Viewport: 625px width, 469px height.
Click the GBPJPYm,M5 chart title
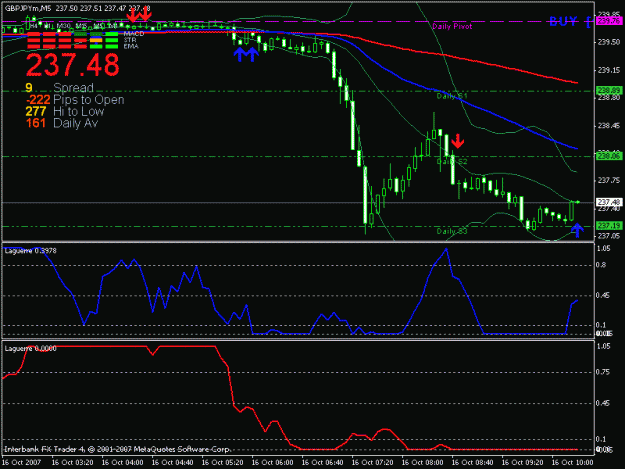[28, 8]
